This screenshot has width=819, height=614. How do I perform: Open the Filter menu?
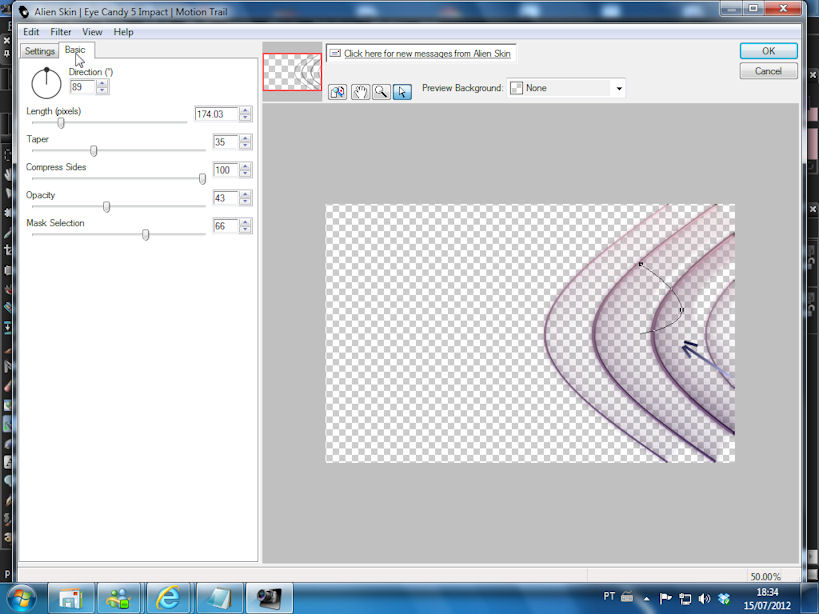pyautogui.click(x=61, y=32)
